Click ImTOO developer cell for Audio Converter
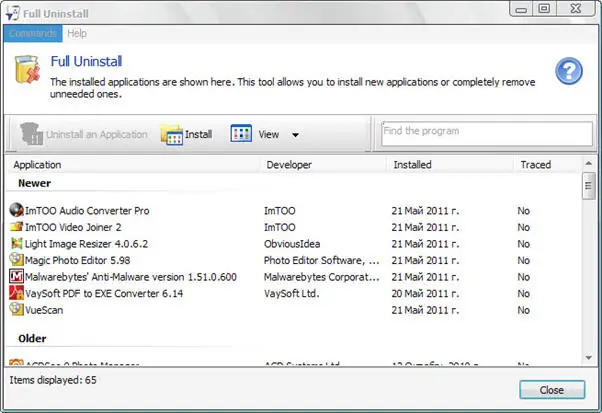The width and height of the screenshot is (602, 413). coord(280,211)
